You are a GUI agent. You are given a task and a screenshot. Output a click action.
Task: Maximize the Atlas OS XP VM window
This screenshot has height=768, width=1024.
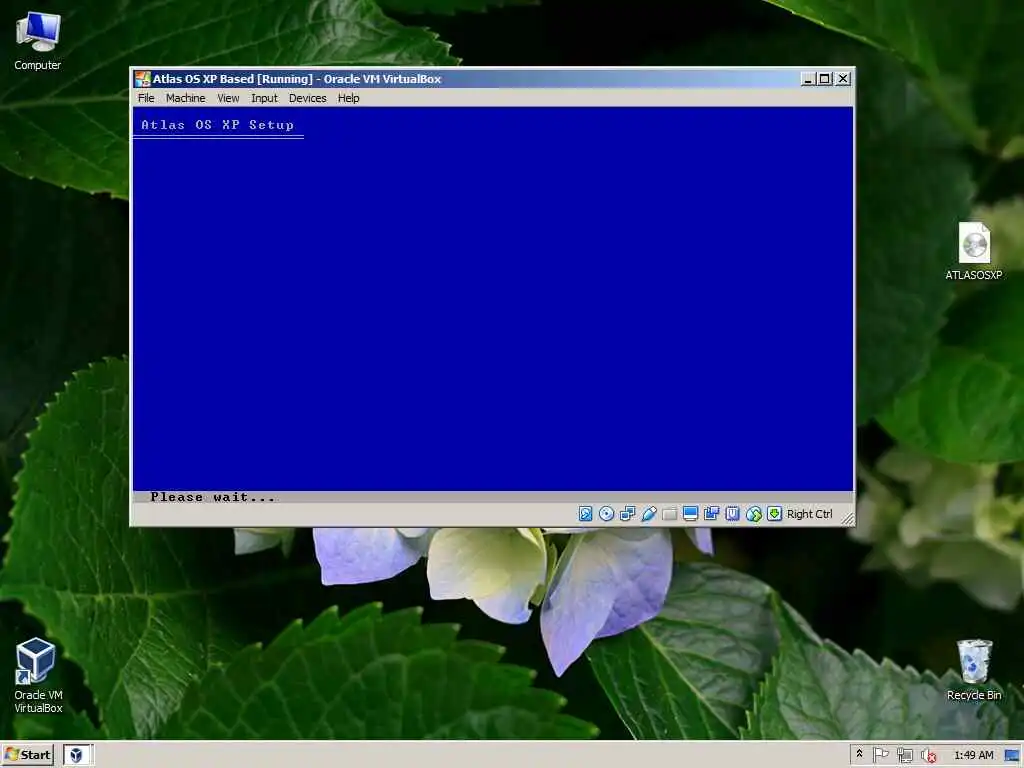tap(825, 79)
